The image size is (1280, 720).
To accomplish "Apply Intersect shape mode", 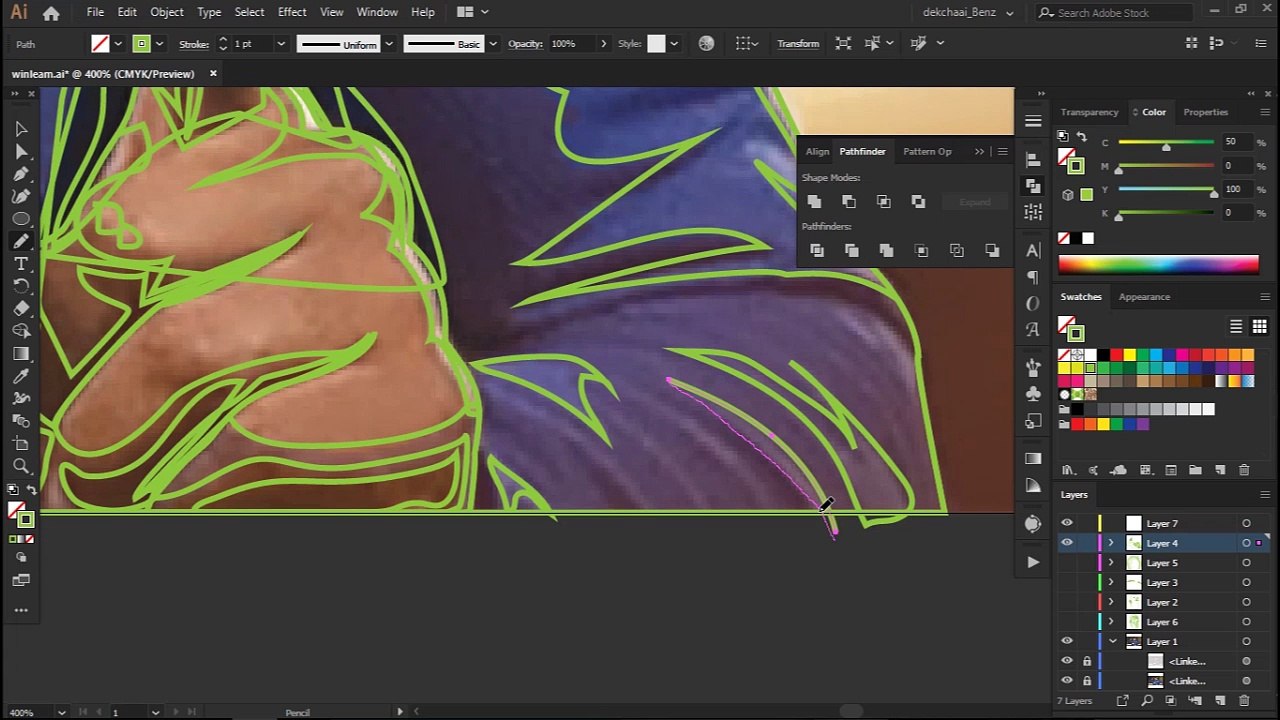I will [883, 202].
